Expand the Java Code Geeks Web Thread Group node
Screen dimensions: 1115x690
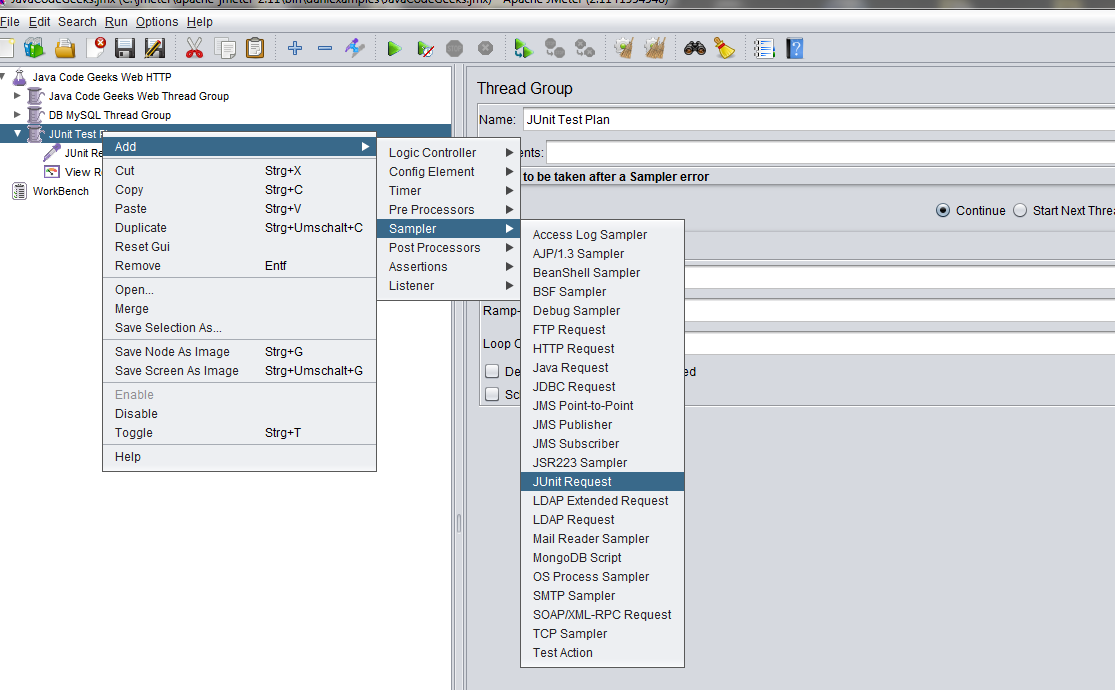pyautogui.click(x=17, y=96)
